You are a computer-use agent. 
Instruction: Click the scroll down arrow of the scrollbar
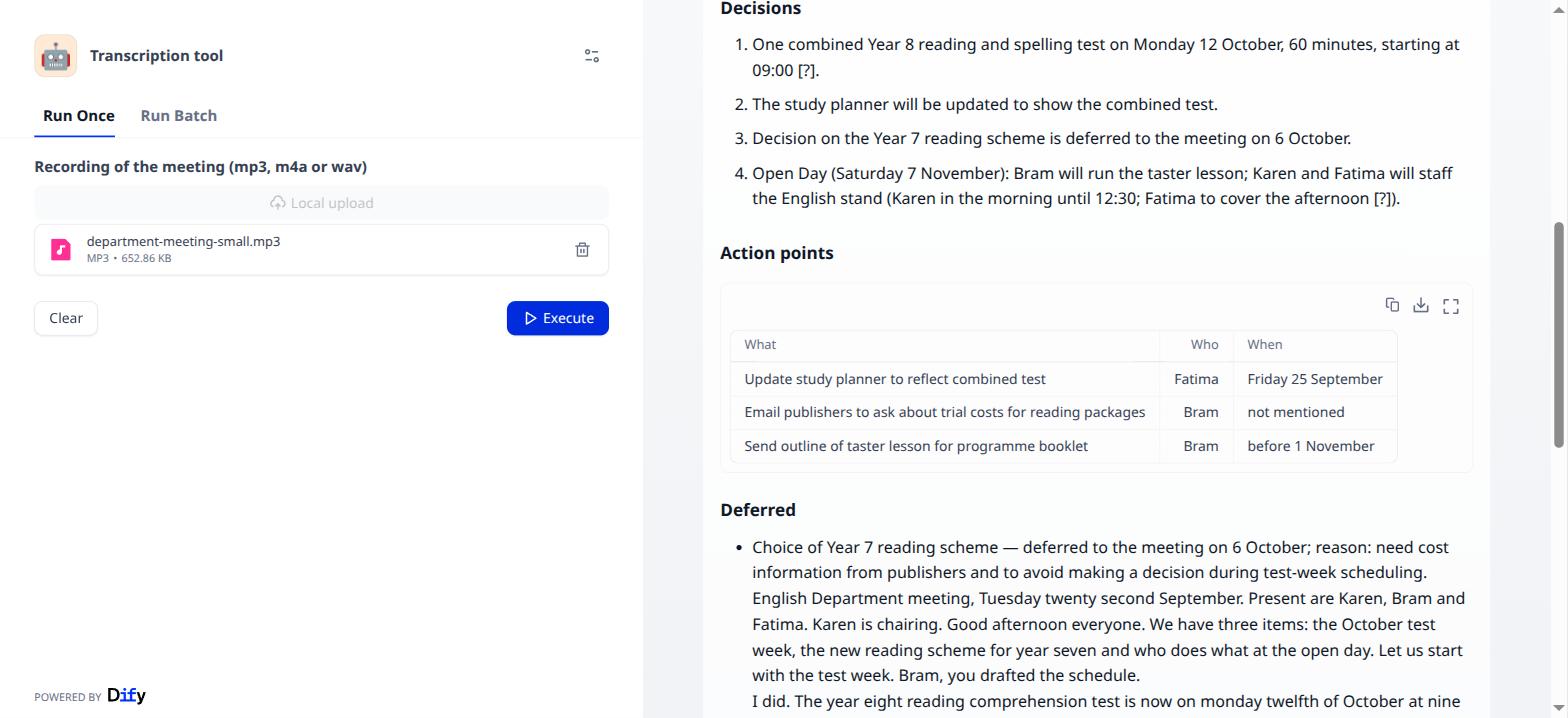[x=1560, y=709]
